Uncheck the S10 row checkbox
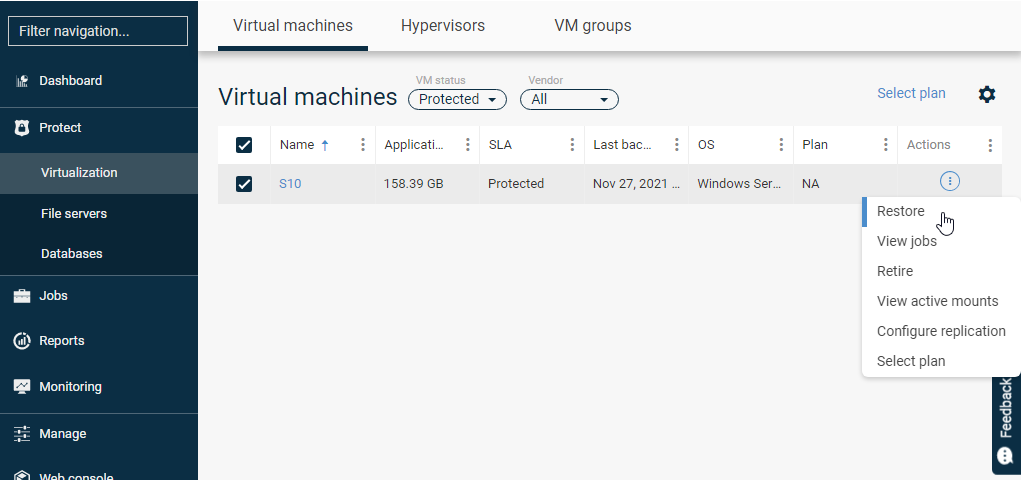This screenshot has width=1021, height=480. (x=244, y=184)
